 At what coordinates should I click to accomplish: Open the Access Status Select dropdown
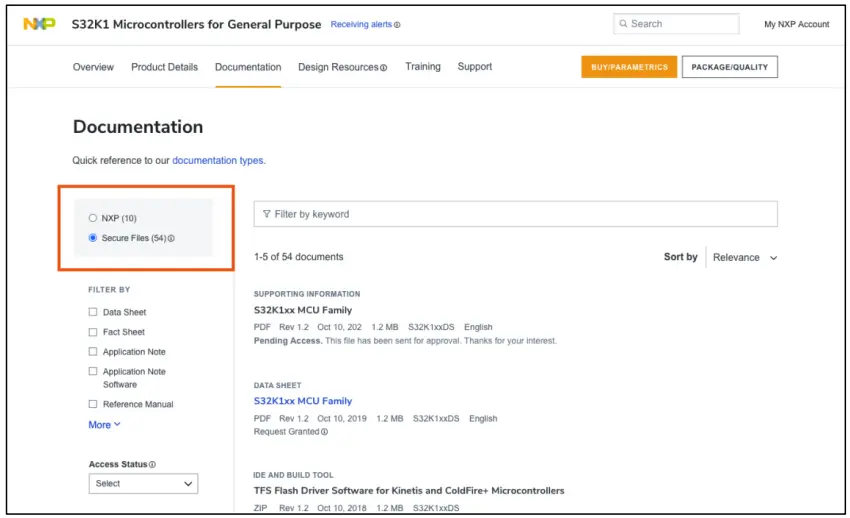(x=143, y=483)
